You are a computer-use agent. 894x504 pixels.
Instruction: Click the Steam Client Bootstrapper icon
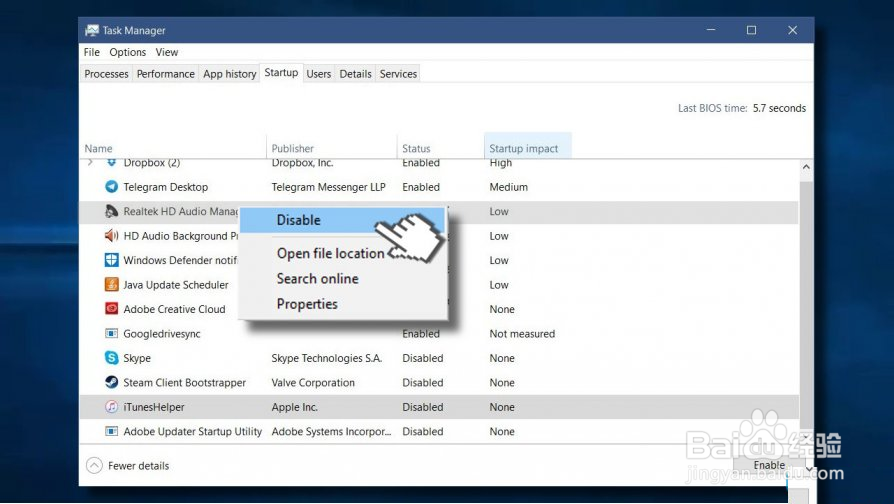[x=111, y=382]
